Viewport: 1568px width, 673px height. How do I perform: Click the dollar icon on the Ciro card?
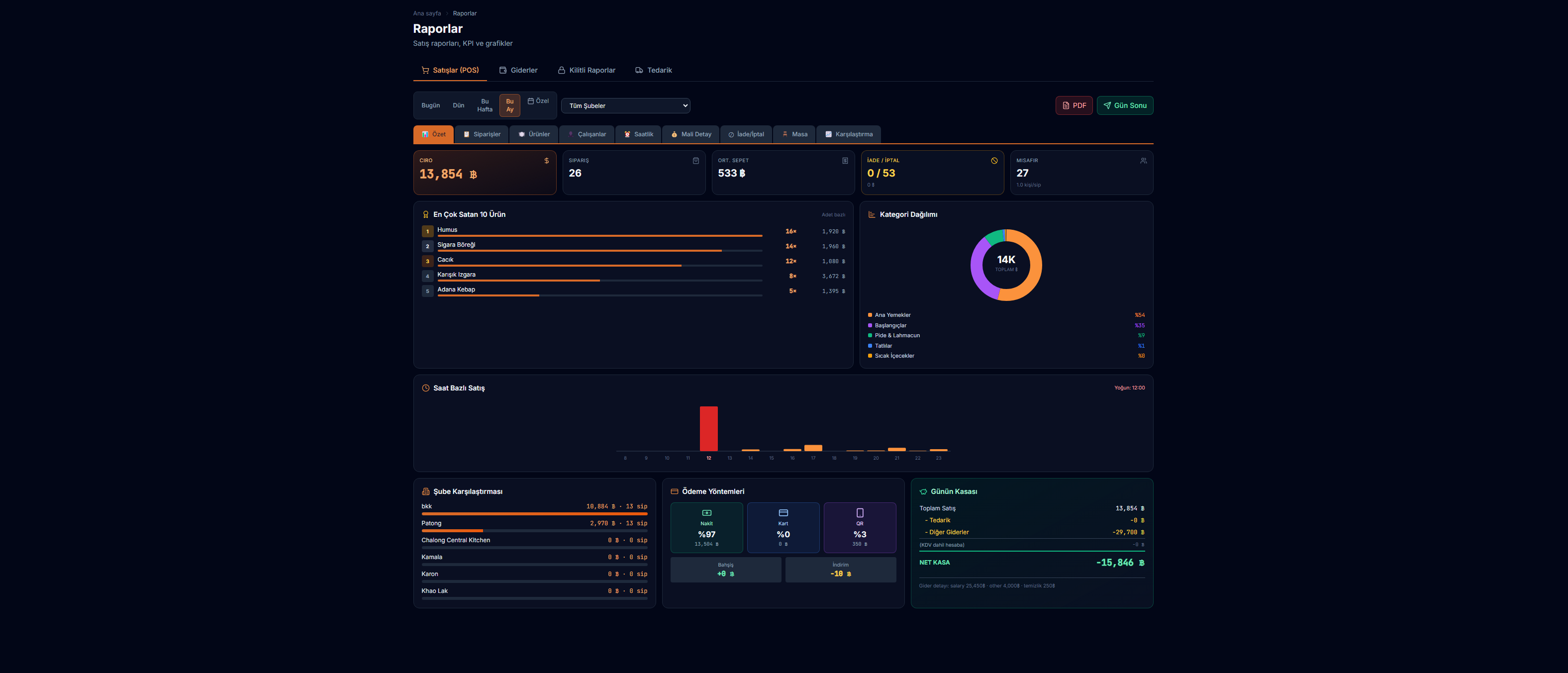click(x=546, y=161)
